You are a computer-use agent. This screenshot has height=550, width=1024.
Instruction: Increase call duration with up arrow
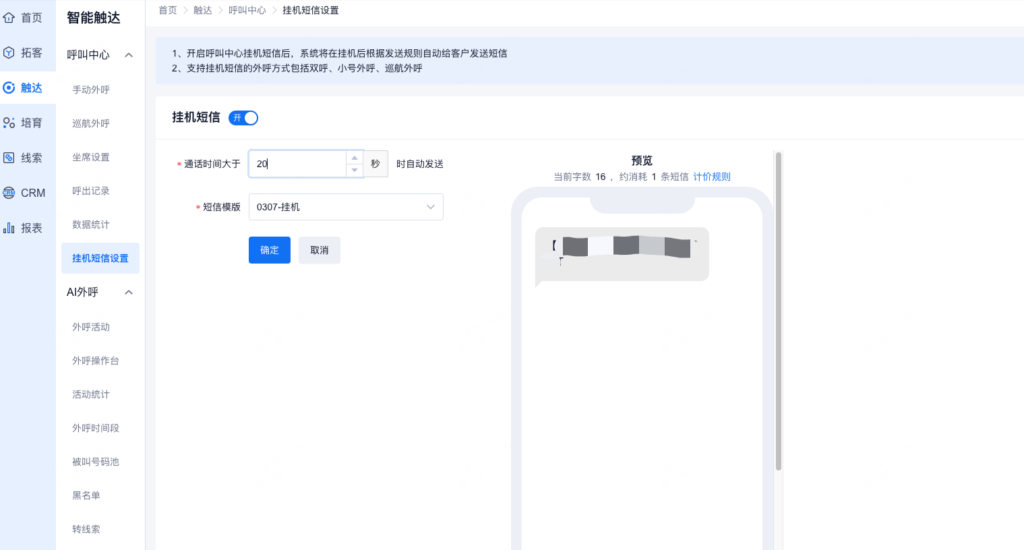tap(353, 157)
